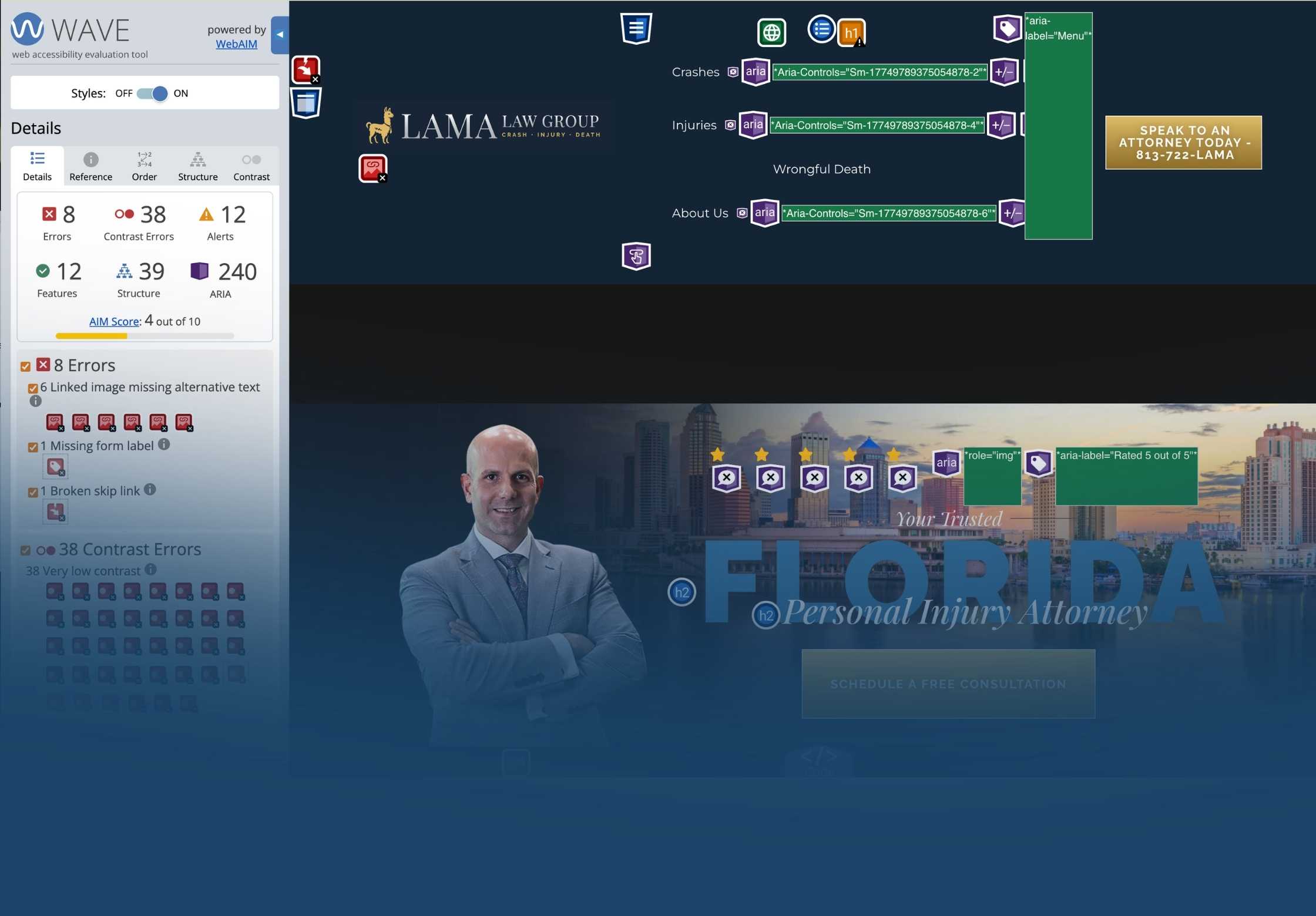
Task: Switch to the Contrast tab
Action: 251,166
